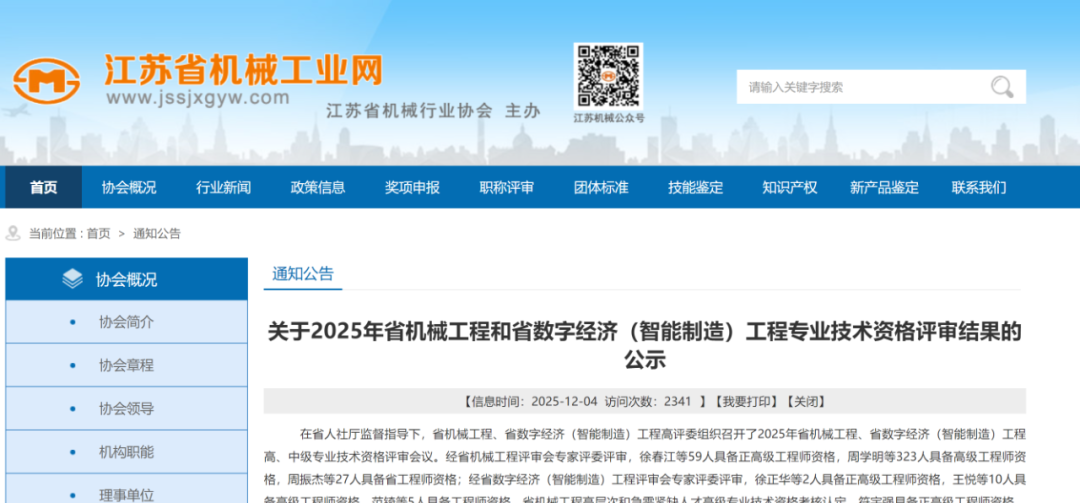This screenshot has width=1080, height=503.
Task: Open 机构职能 in the sidebar
Action: [x=126, y=452]
